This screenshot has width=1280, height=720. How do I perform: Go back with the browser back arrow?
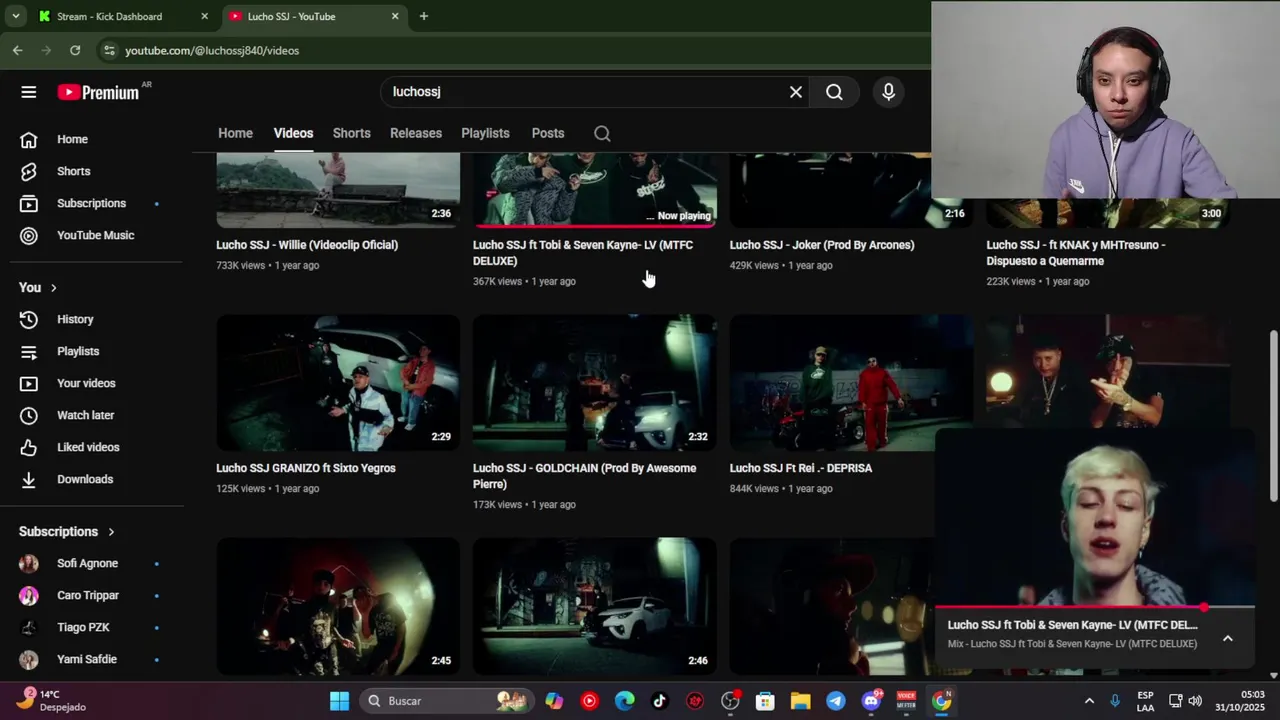18,50
